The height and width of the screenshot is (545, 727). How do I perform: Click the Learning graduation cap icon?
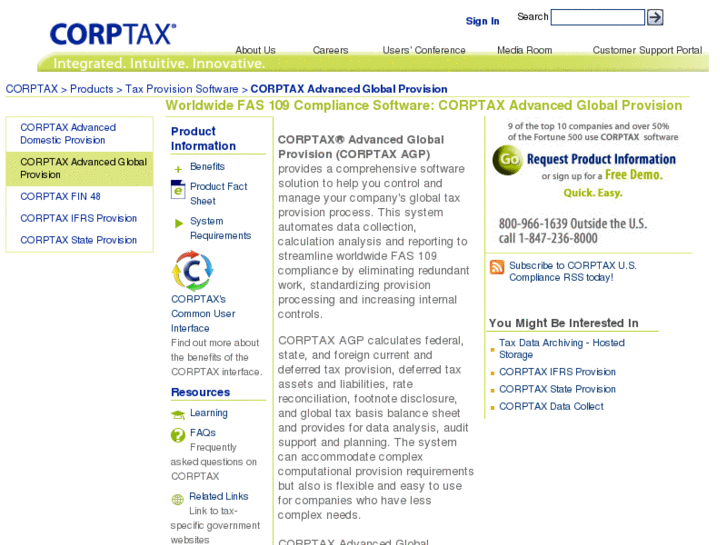click(x=178, y=414)
